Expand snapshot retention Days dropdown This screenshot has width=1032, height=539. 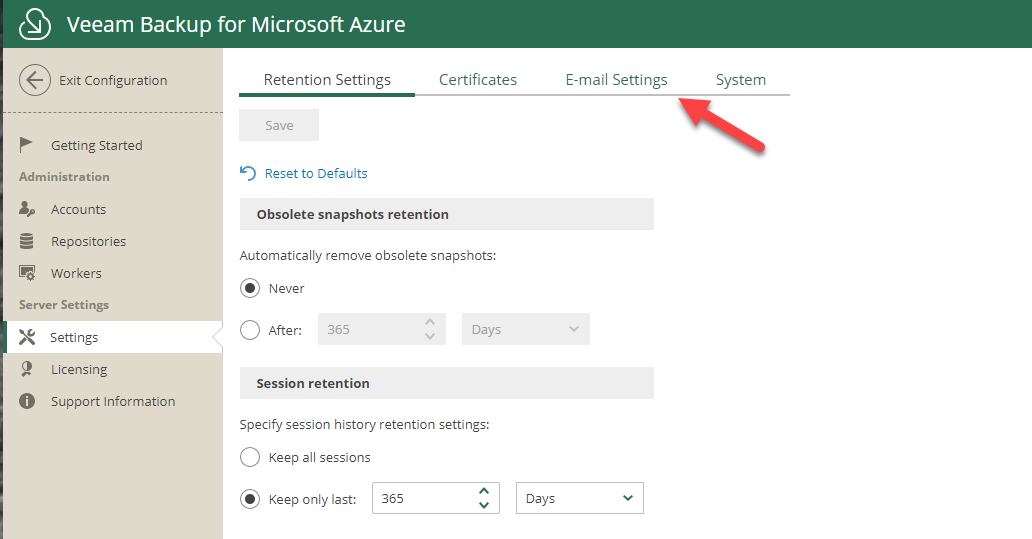[x=526, y=329]
